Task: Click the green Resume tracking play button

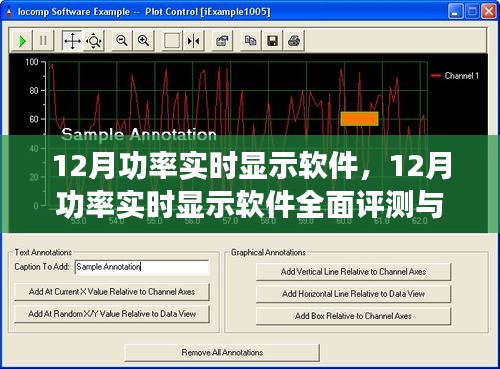Action: coord(22,41)
